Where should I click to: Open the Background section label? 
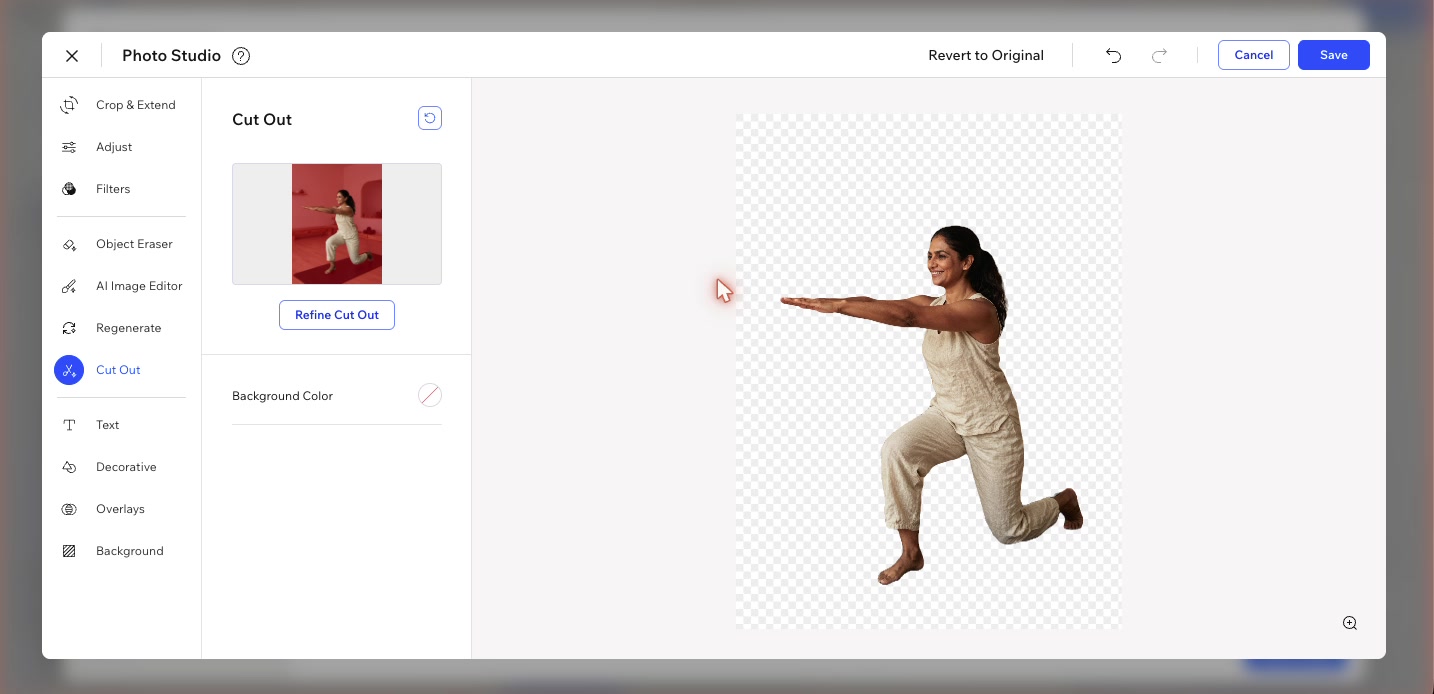point(130,551)
